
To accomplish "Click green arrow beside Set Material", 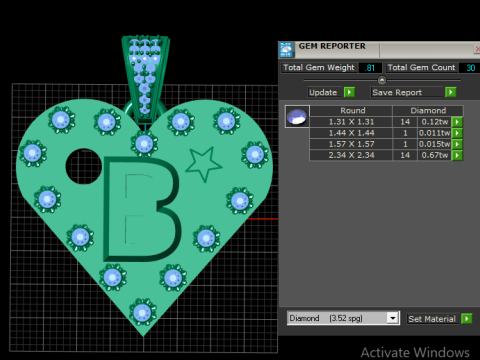I will [x=467, y=319].
